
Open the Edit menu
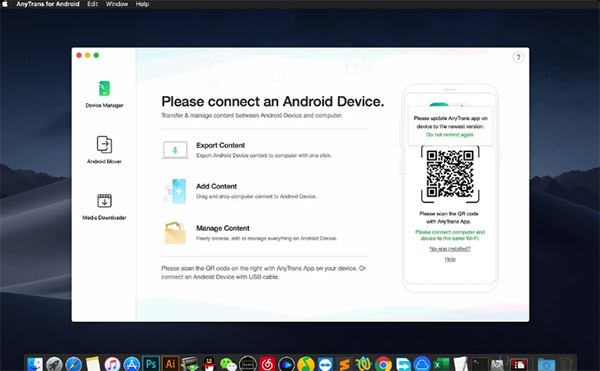click(x=92, y=4)
